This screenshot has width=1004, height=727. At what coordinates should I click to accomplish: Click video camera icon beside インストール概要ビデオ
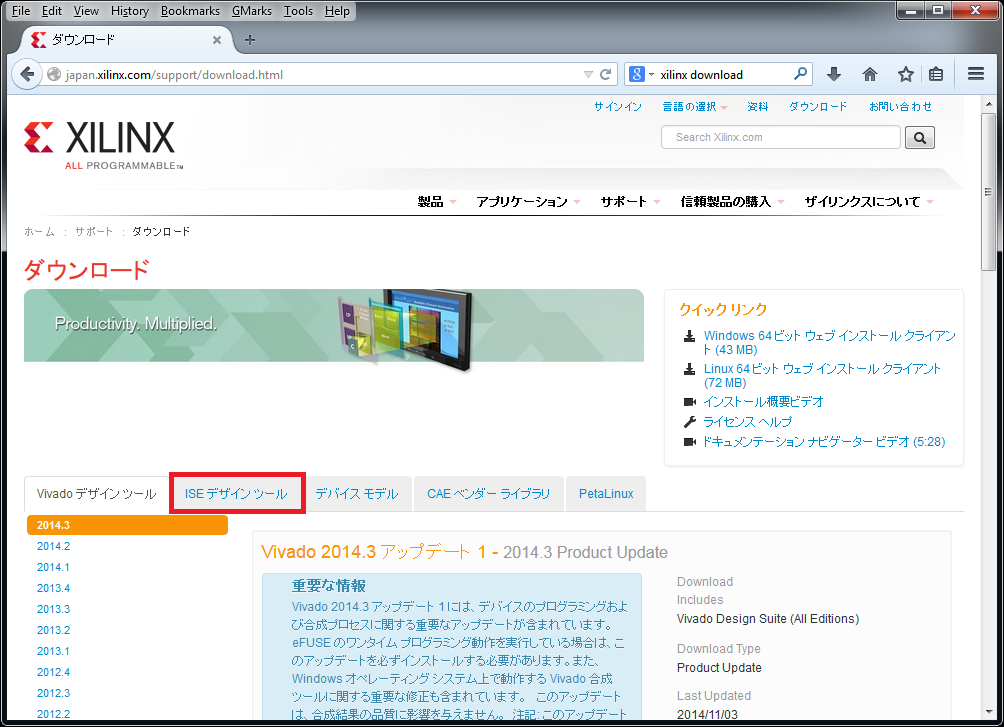pos(690,402)
